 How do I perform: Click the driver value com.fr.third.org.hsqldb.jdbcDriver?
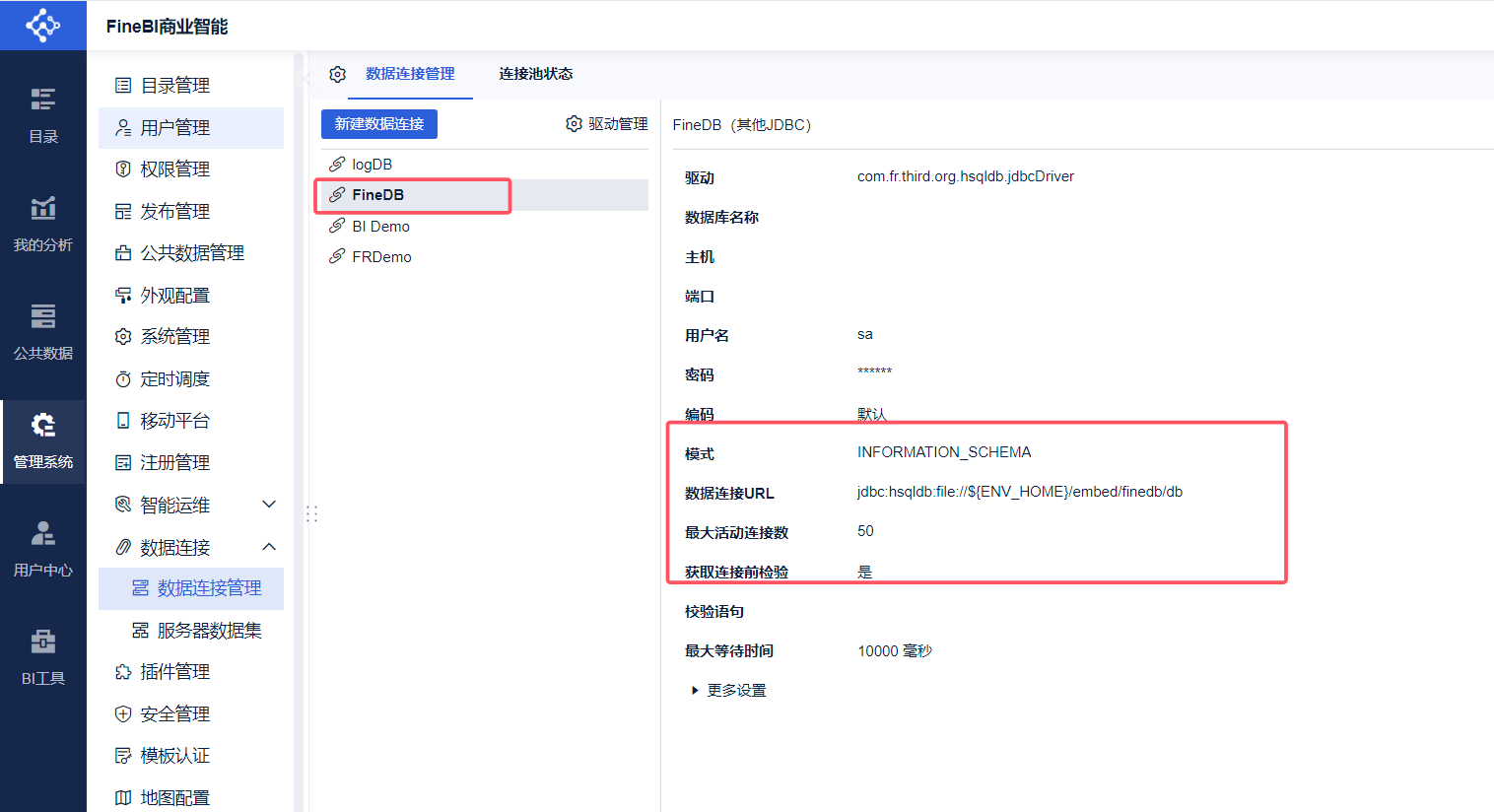966,176
